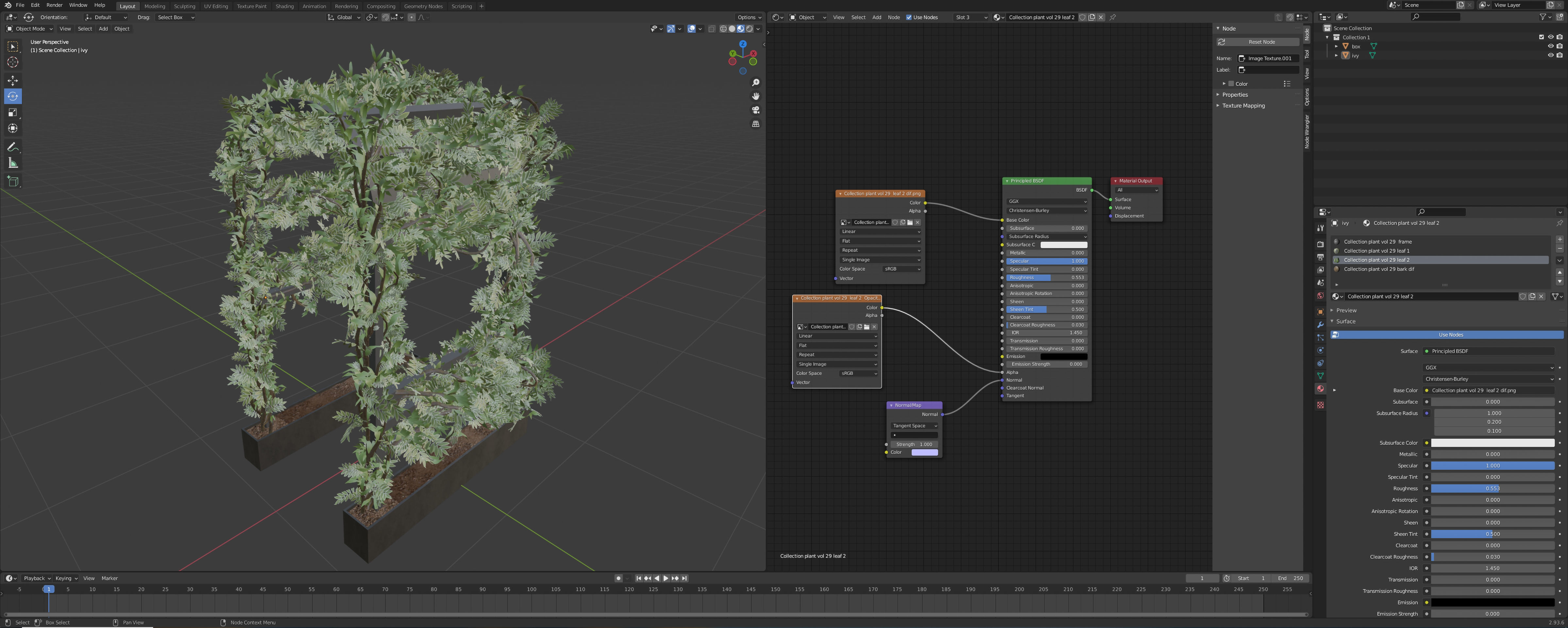Open the Physics properties tab

tap(1320, 350)
